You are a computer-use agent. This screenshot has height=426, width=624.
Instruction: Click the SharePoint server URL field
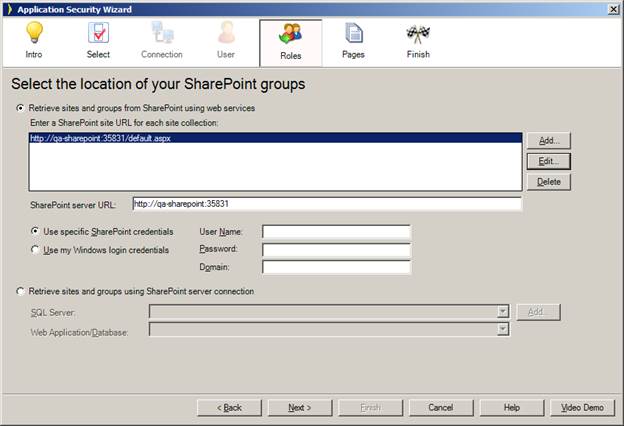(327, 204)
